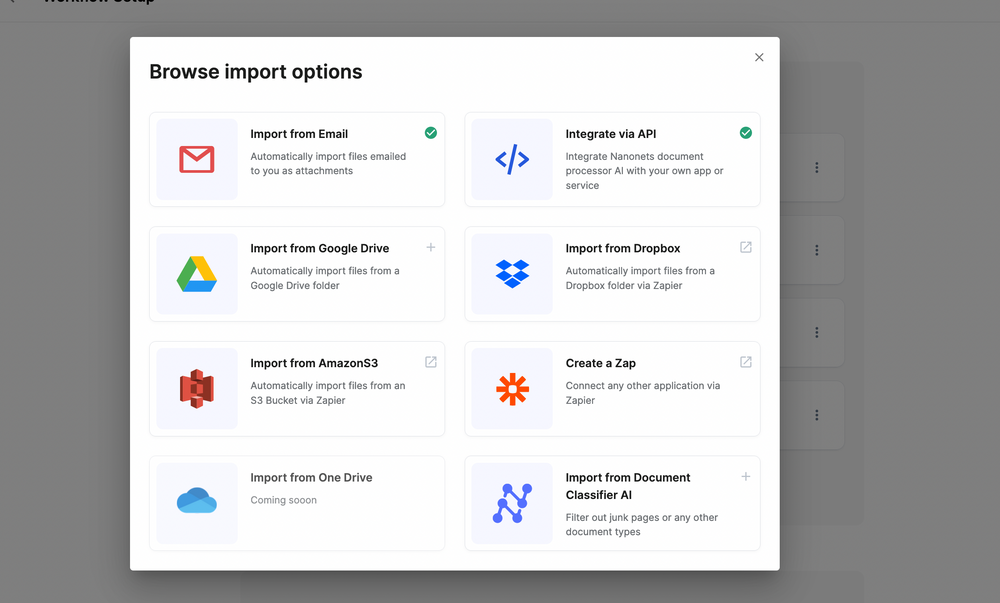Select the Import from One Drive card
The width and height of the screenshot is (1000, 603).
click(x=296, y=502)
